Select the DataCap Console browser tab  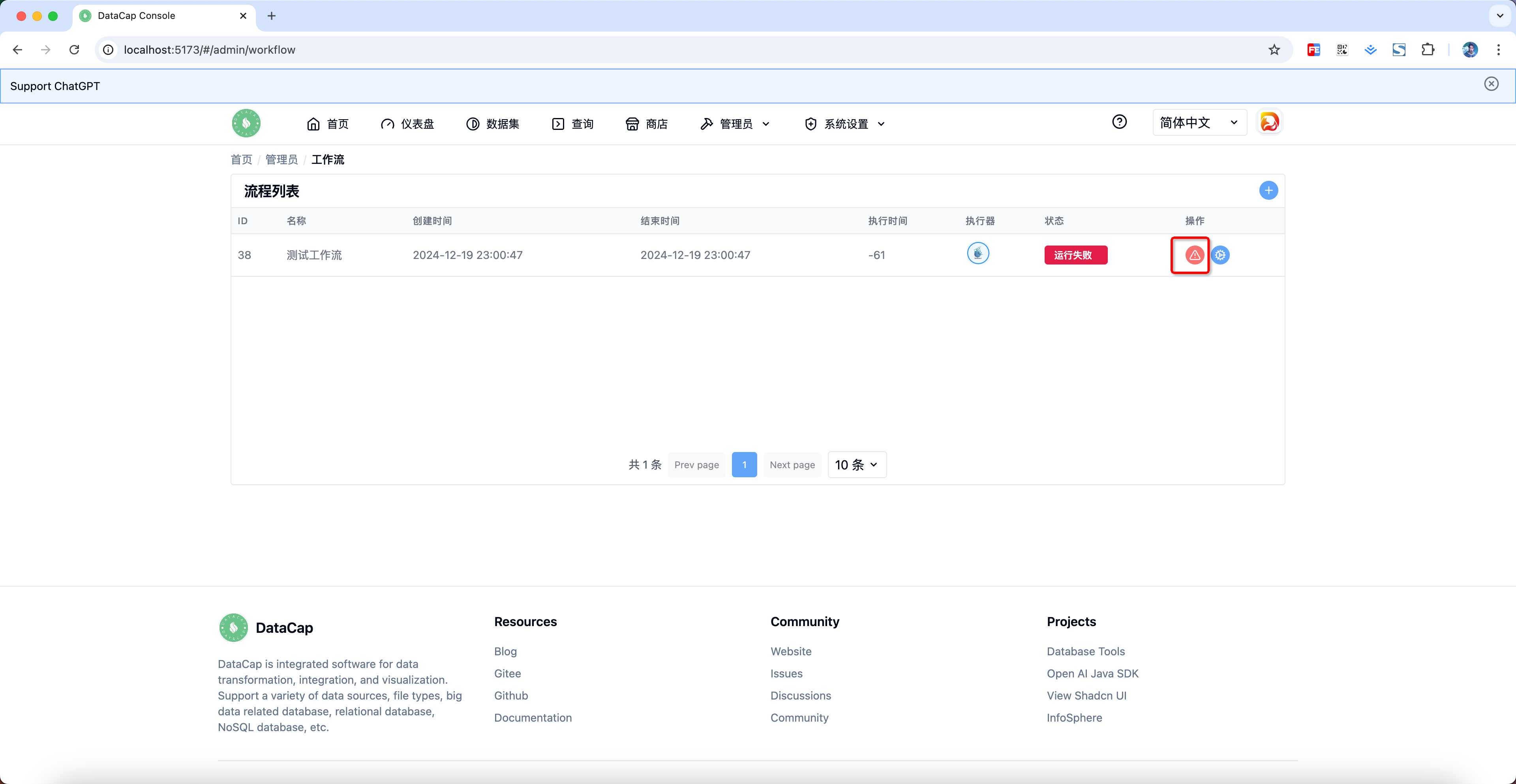click(163, 16)
